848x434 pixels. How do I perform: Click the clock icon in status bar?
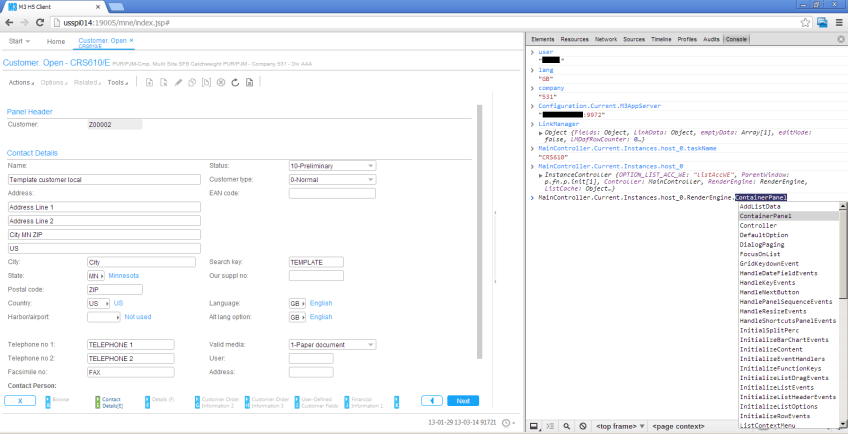tap(506, 423)
